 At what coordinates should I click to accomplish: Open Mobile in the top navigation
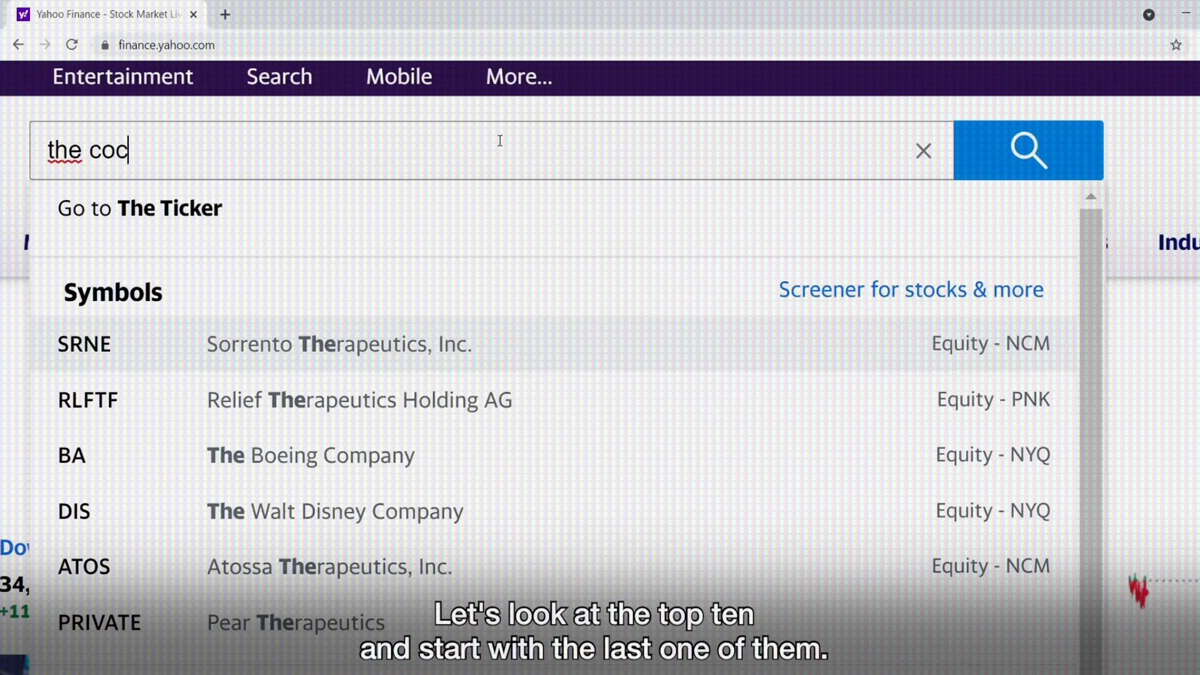pos(398,77)
